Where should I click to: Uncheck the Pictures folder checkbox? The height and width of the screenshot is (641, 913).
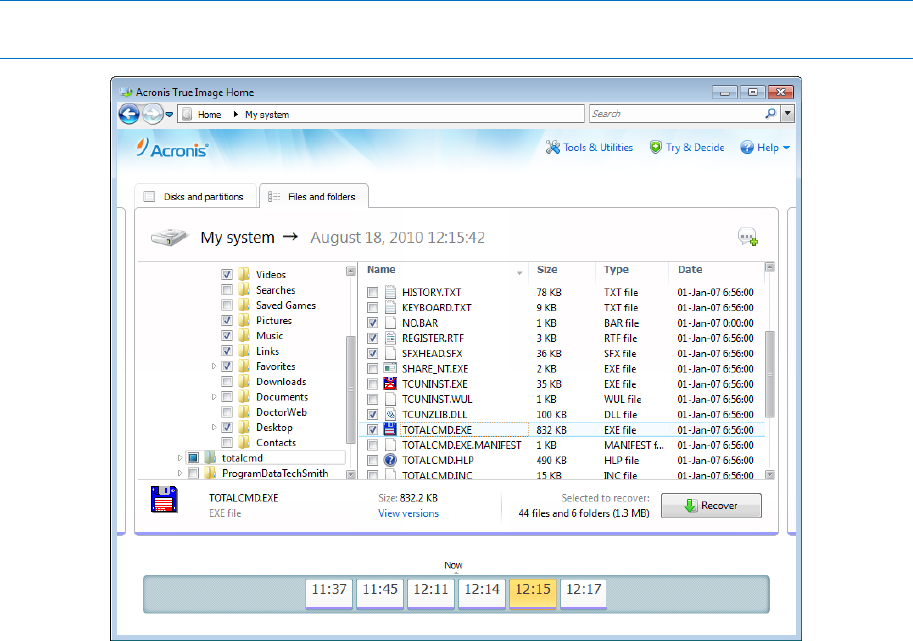[227, 320]
